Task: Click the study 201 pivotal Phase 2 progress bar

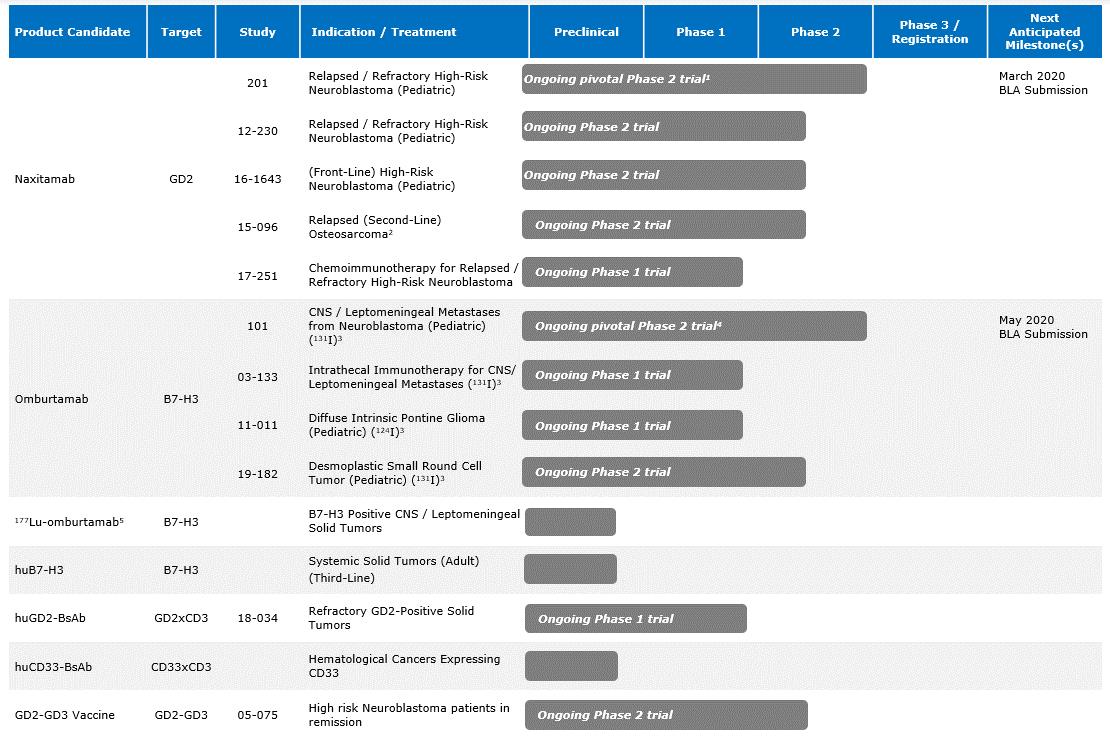Action: tap(694, 79)
